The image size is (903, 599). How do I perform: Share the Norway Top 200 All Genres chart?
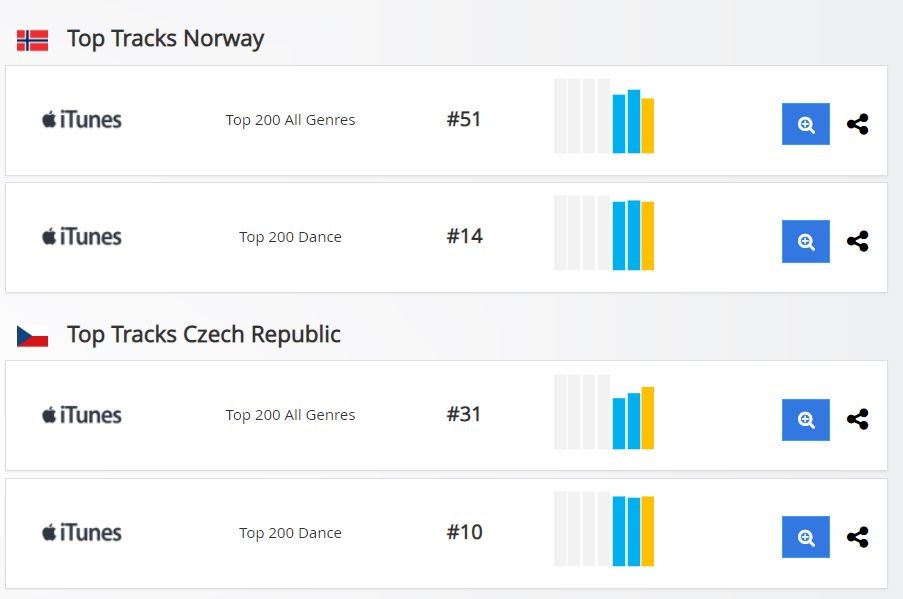pos(858,124)
